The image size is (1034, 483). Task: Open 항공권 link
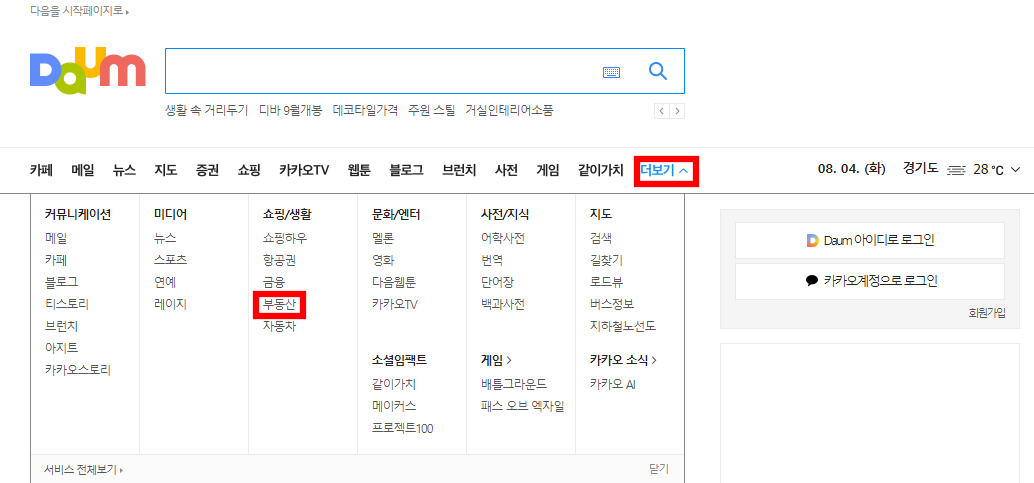[279, 260]
